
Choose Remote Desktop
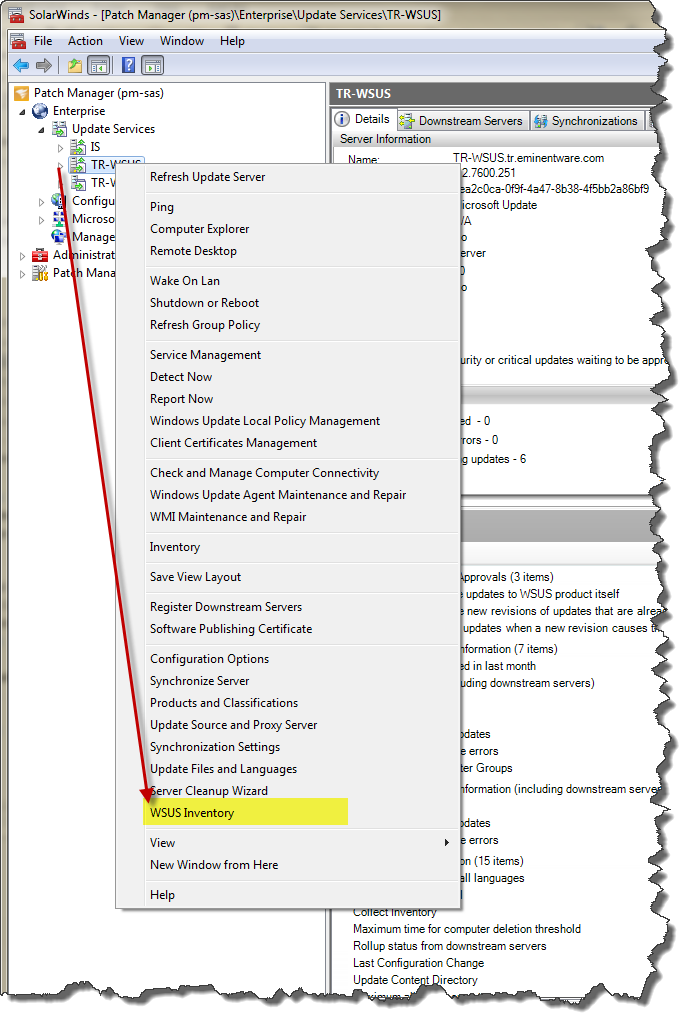tap(193, 251)
